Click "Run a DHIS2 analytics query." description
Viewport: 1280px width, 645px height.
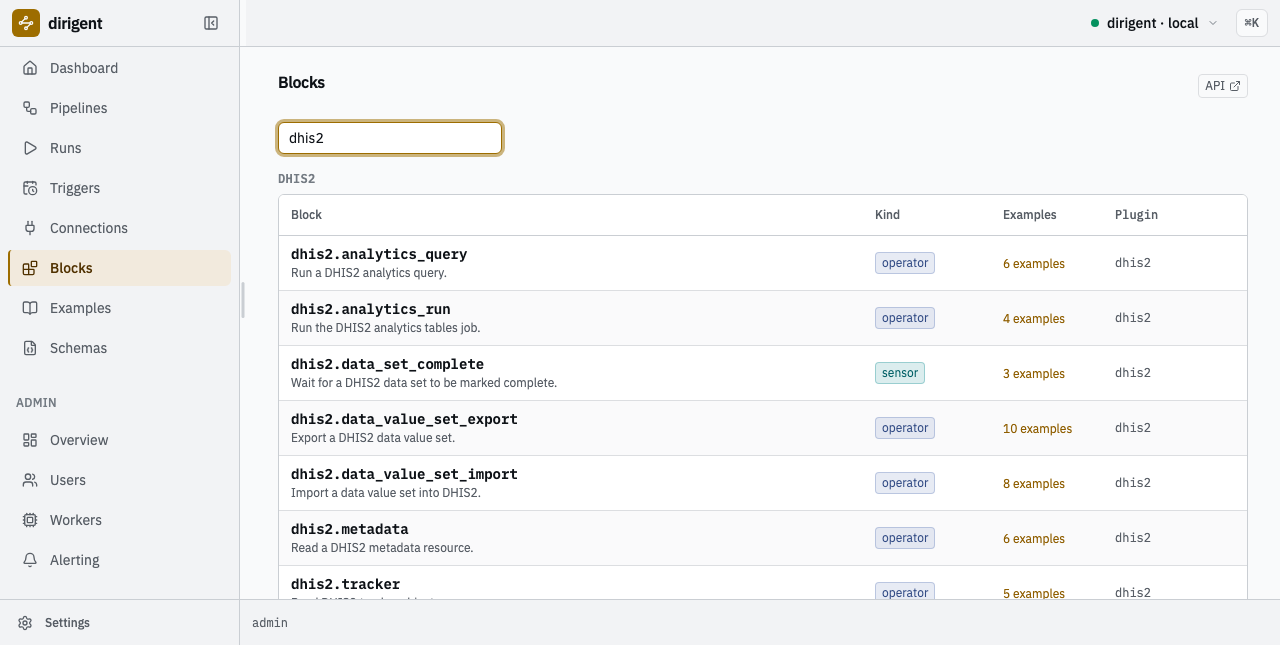[x=369, y=273]
